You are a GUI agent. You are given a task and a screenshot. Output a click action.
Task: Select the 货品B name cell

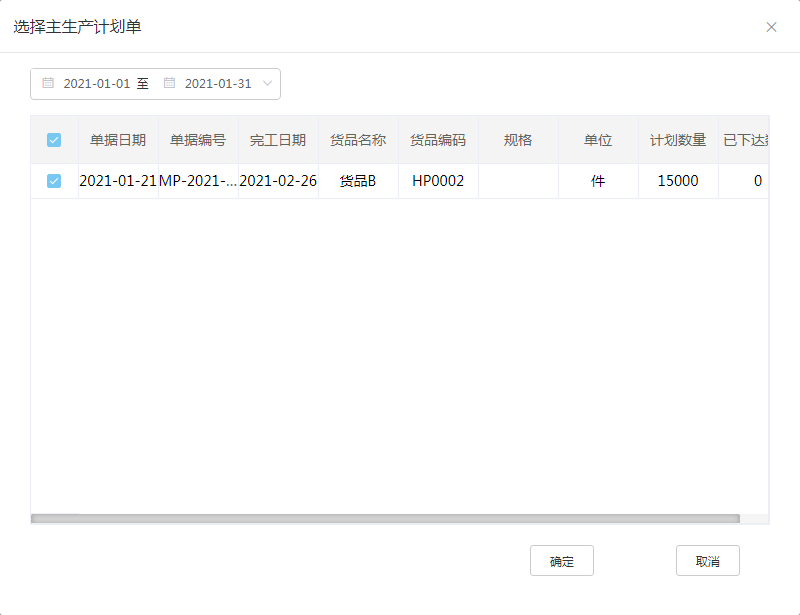point(358,181)
